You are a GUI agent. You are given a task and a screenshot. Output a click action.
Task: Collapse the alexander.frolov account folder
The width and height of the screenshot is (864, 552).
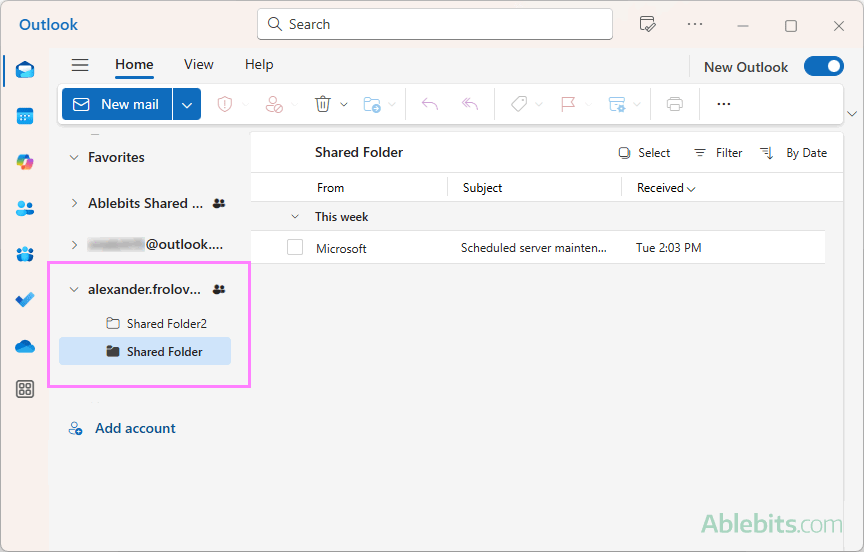tap(74, 290)
